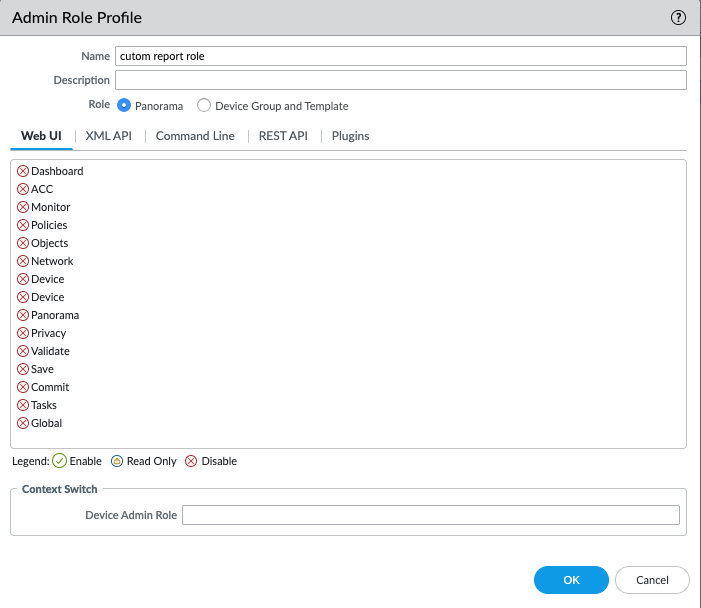Select Device Group and Template radio button
This screenshot has width=701, height=608.
point(204,106)
